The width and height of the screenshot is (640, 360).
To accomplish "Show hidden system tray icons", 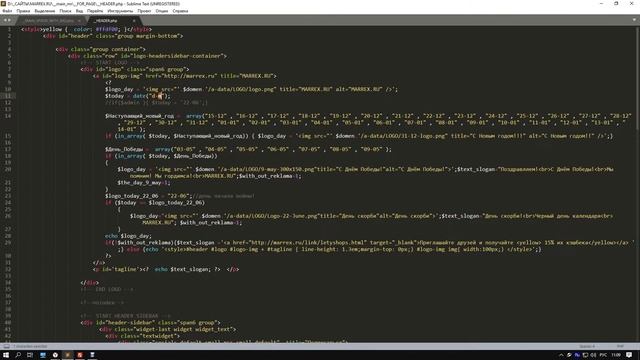I will point(561,355).
